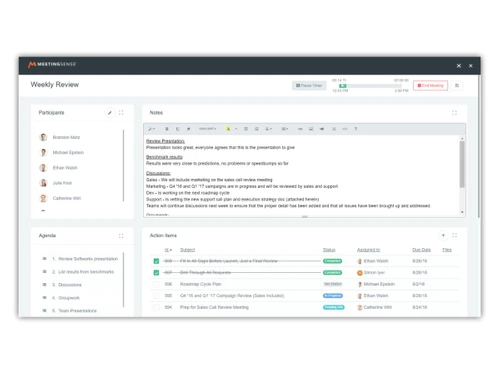The height and width of the screenshot is (375, 500).
Task: Check the Roadmap Cycle Plan checkbox
Action: click(156, 284)
